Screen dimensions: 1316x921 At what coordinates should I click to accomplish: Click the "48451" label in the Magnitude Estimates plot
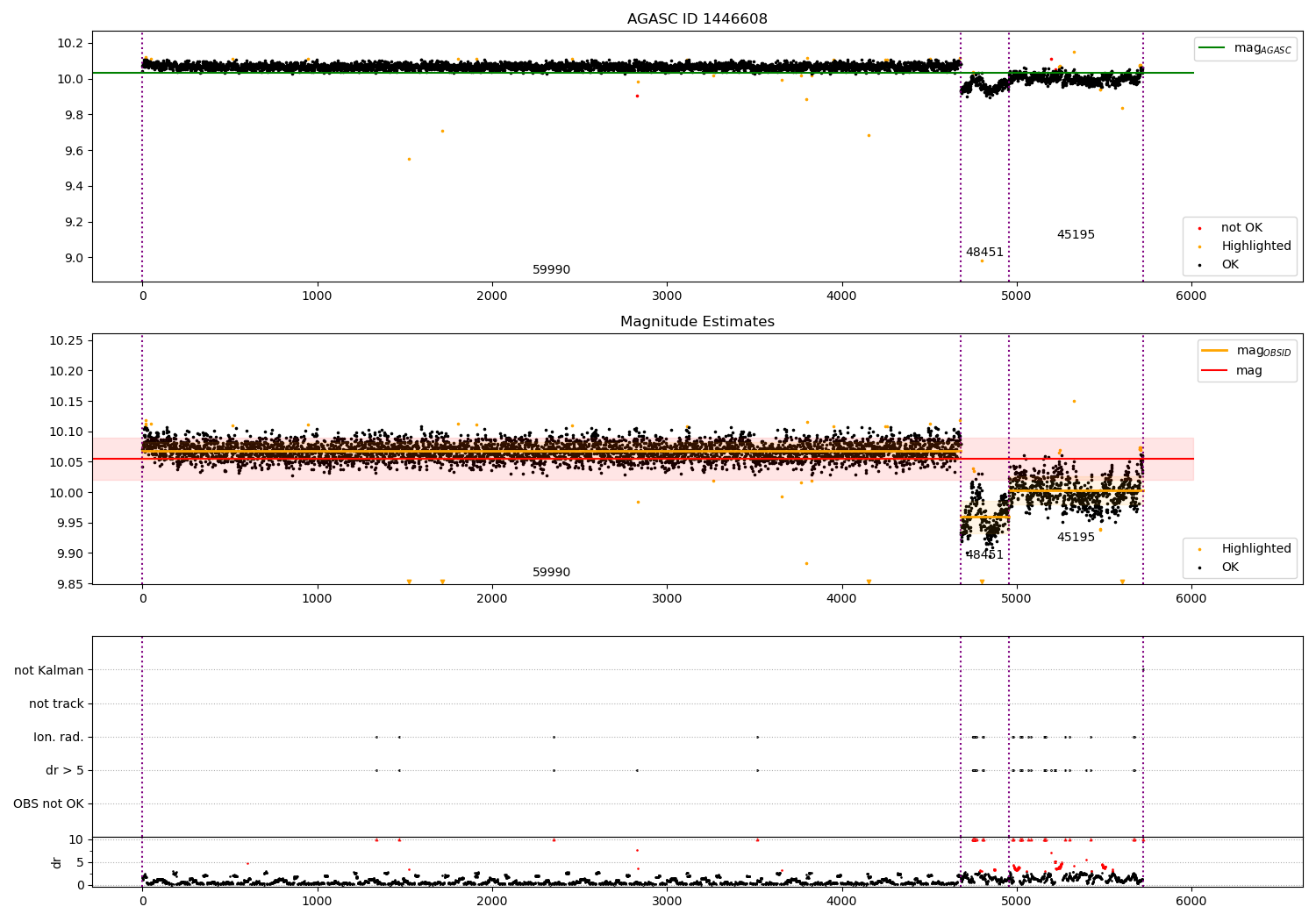click(984, 555)
